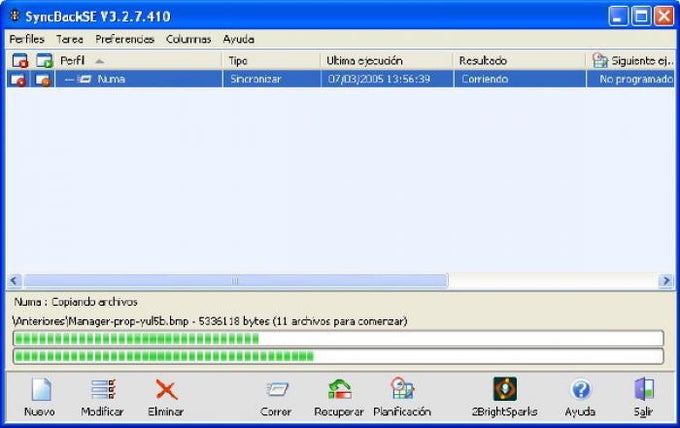The image size is (680, 428).
Task: Close the SyncBackSE window
Action: click(x=664, y=16)
